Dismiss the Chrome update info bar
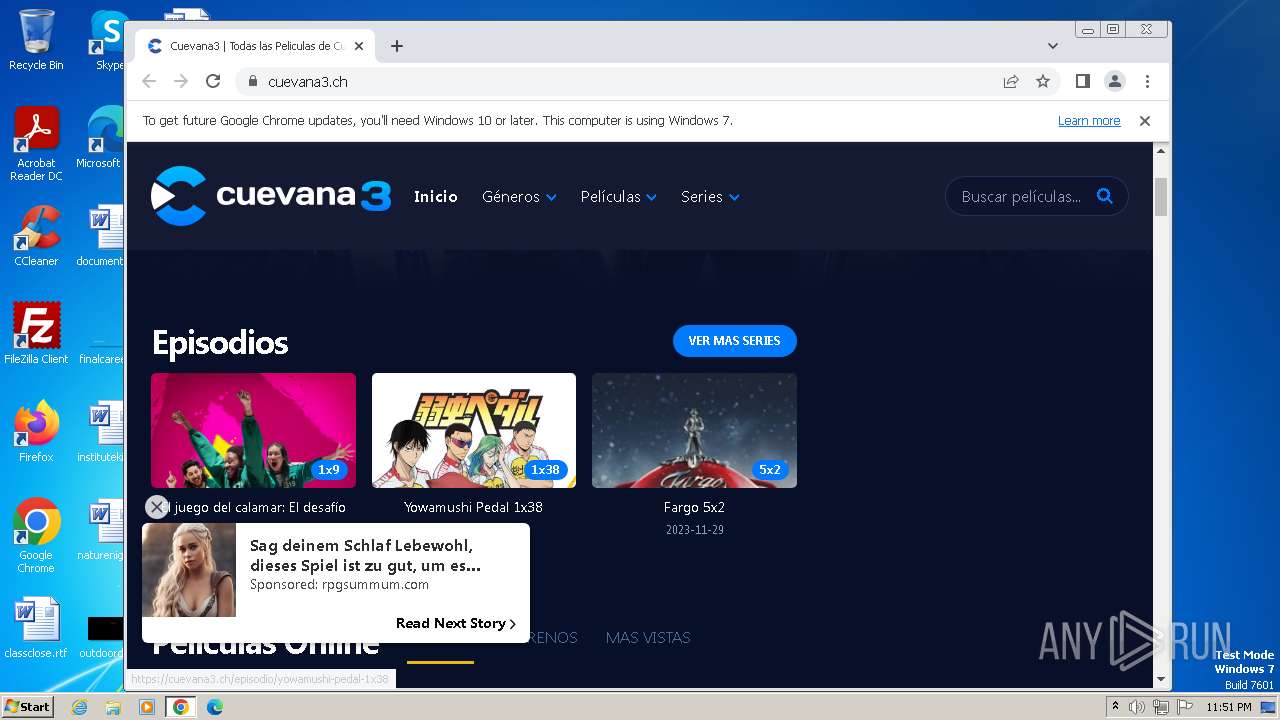1280x720 pixels. tap(1145, 121)
